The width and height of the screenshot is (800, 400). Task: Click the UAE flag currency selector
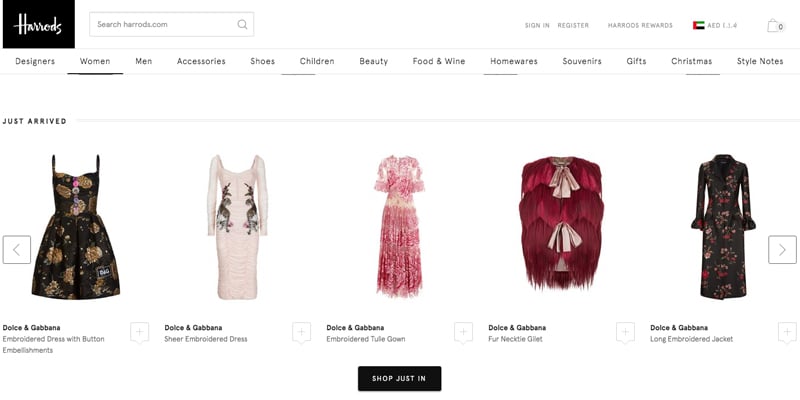[x=698, y=25]
